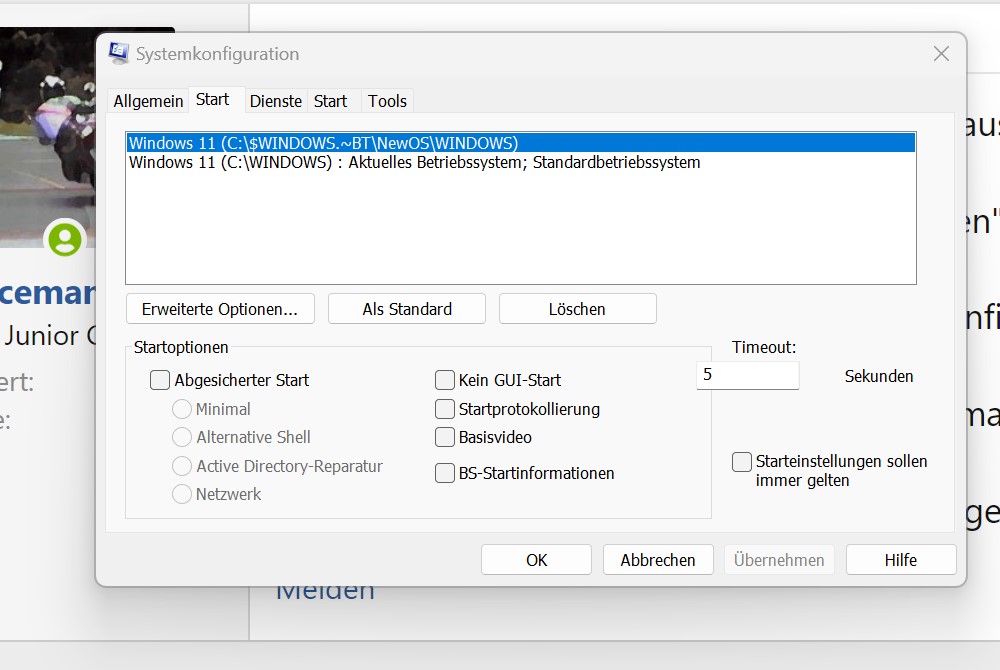Select the Netzwerk radio option
Viewport: 1000px width, 670px height.
pyautogui.click(x=182, y=494)
